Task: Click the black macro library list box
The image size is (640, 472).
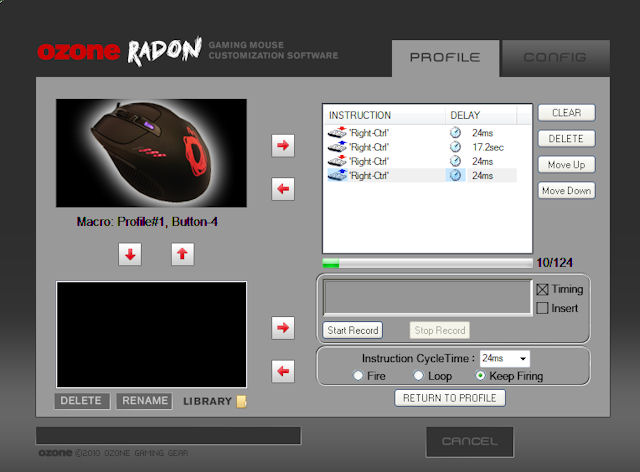Action: point(151,334)
